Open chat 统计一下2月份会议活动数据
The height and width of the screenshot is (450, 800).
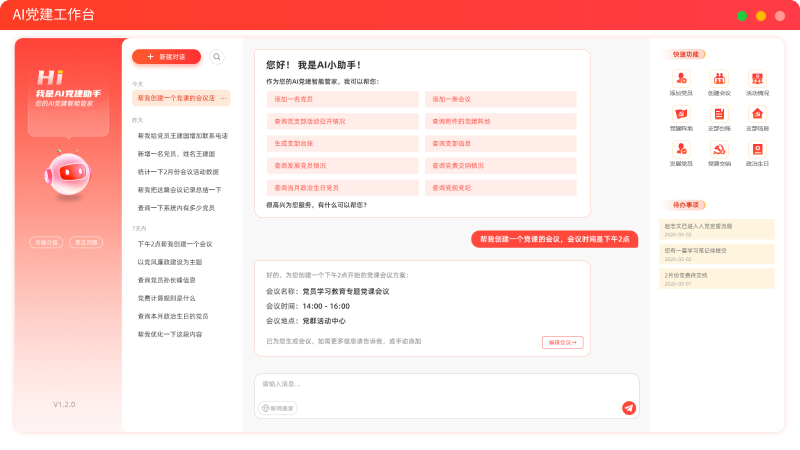(178, 172)
